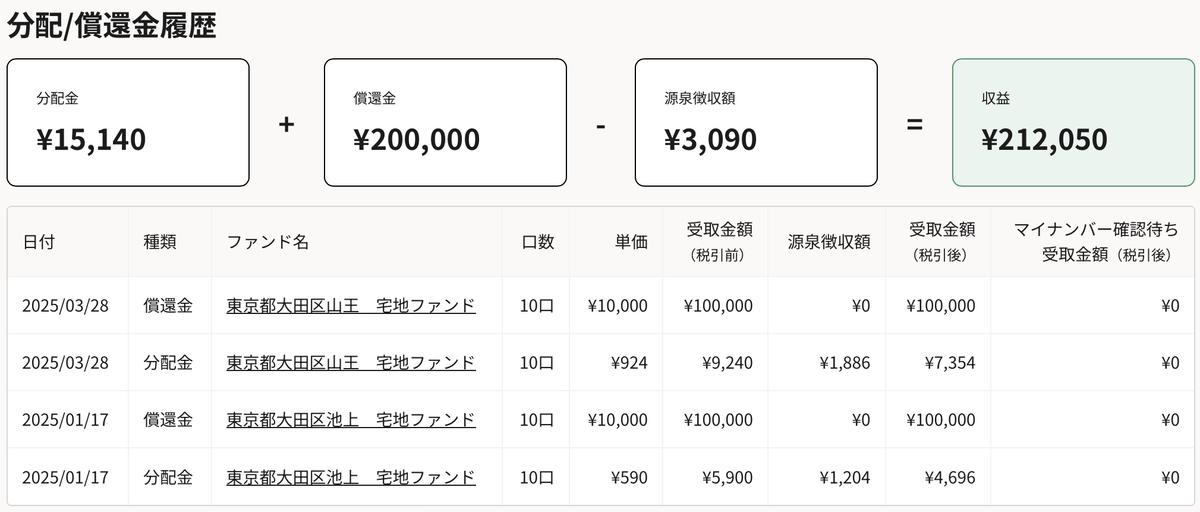
Task: Click the 受取金額(税引前) column header
Action: click(x=719, y=242)
